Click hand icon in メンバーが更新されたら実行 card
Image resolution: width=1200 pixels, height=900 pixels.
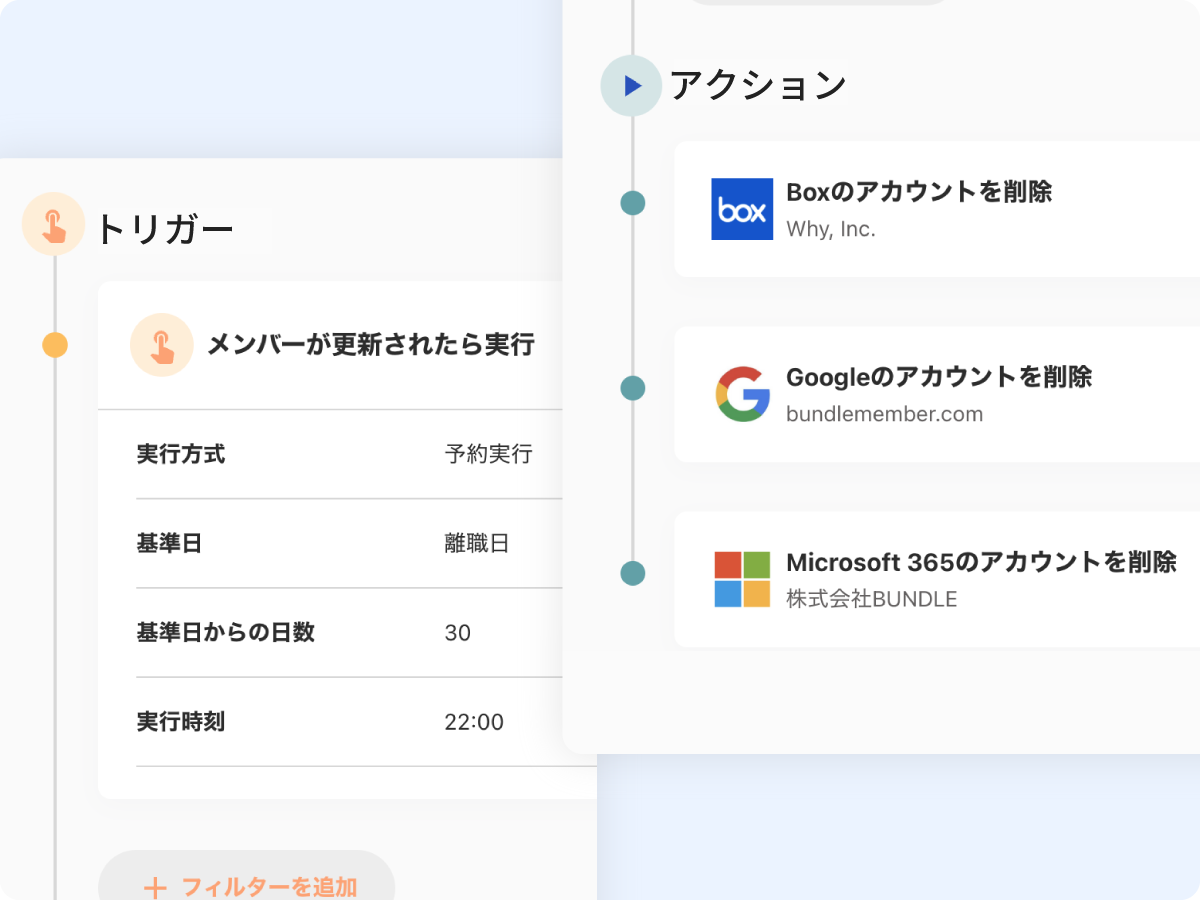[161, 345]
